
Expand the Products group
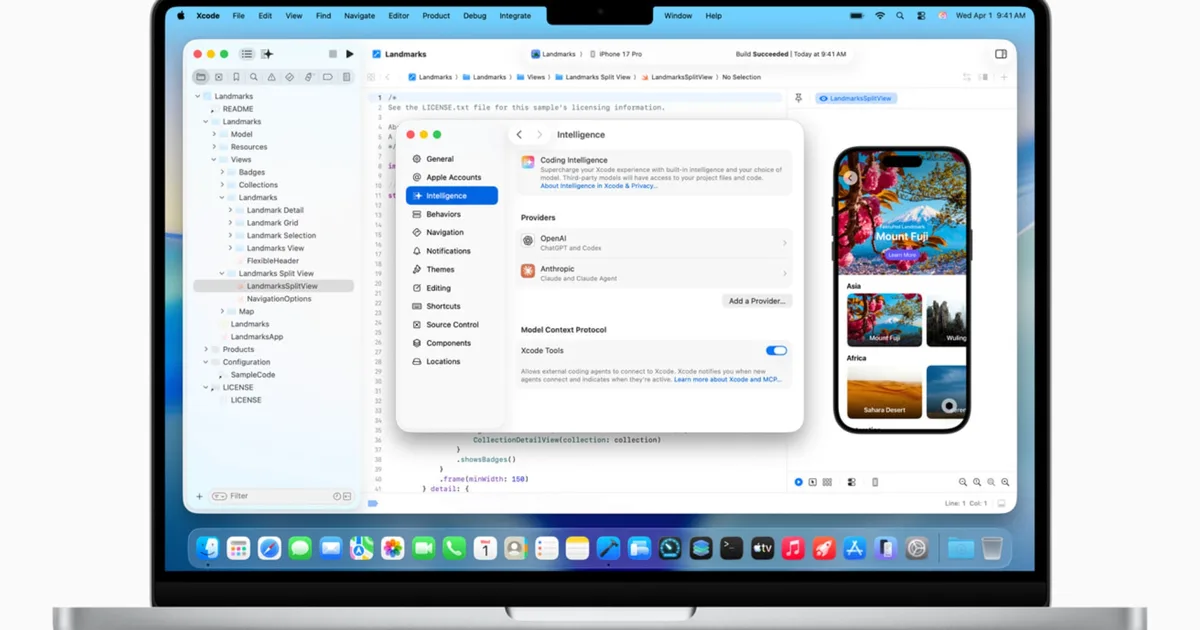click(205, 349)
